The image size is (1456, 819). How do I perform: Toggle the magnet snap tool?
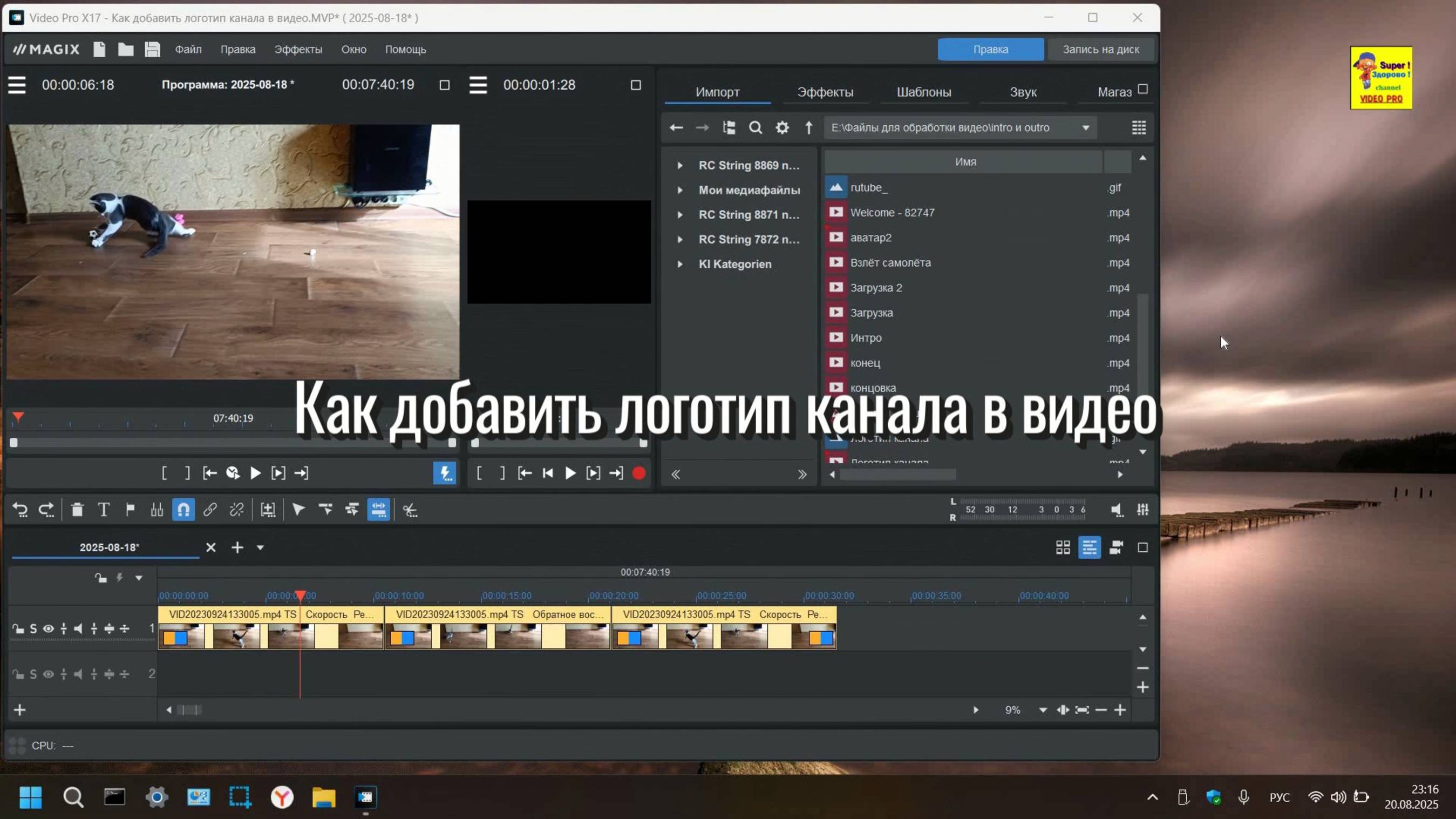(182, 509)
